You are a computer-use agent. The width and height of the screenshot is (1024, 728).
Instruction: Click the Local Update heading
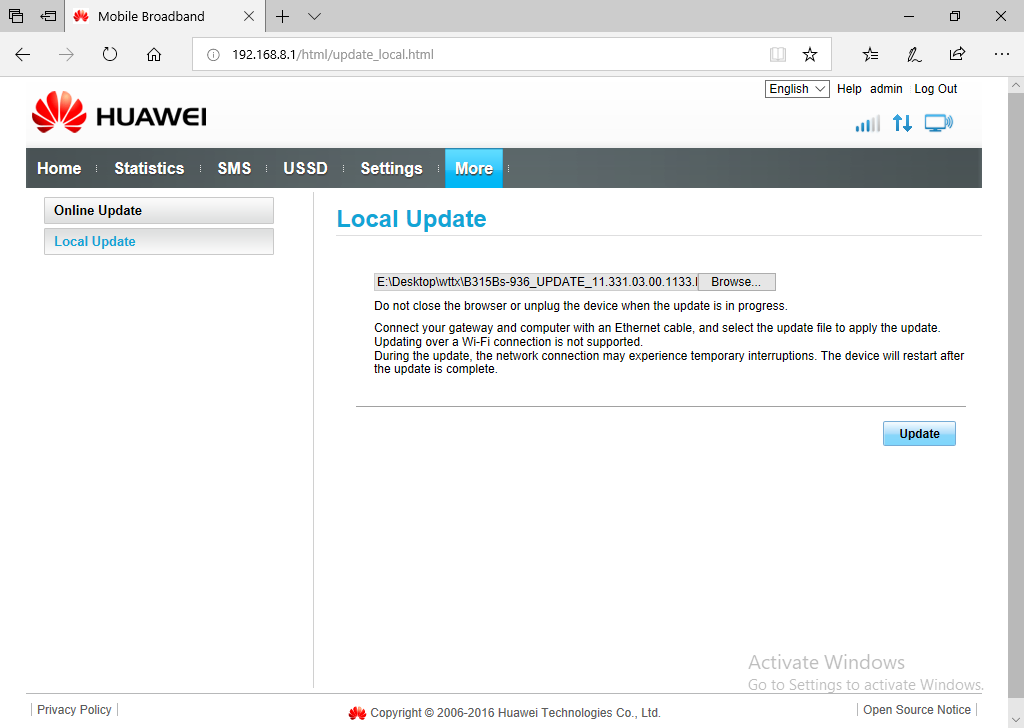click(x=411, y=219)
